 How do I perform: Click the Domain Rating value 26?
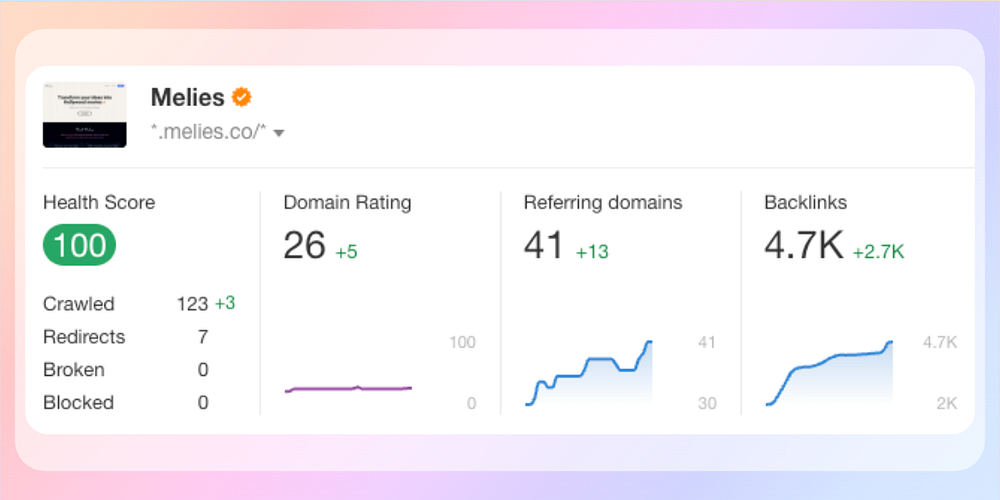(x=305, y=246)
